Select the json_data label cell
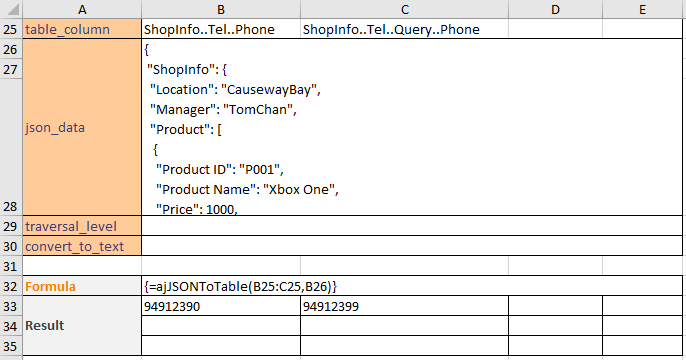Image resolution: width=686 pixels, height=360 pixels. click(82, 127)
